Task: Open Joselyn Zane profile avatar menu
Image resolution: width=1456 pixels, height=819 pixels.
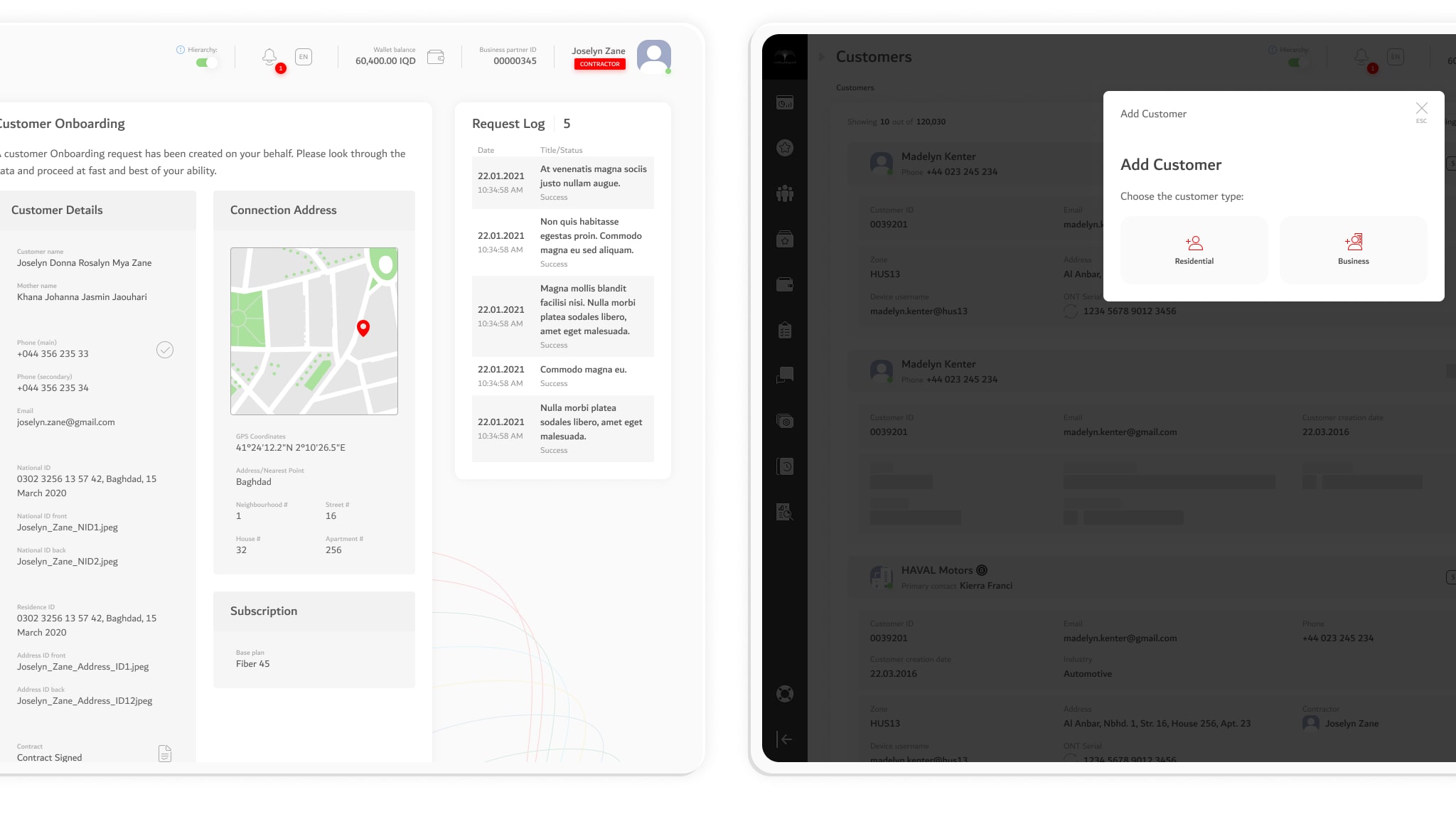Action: (x=654, y=56)
